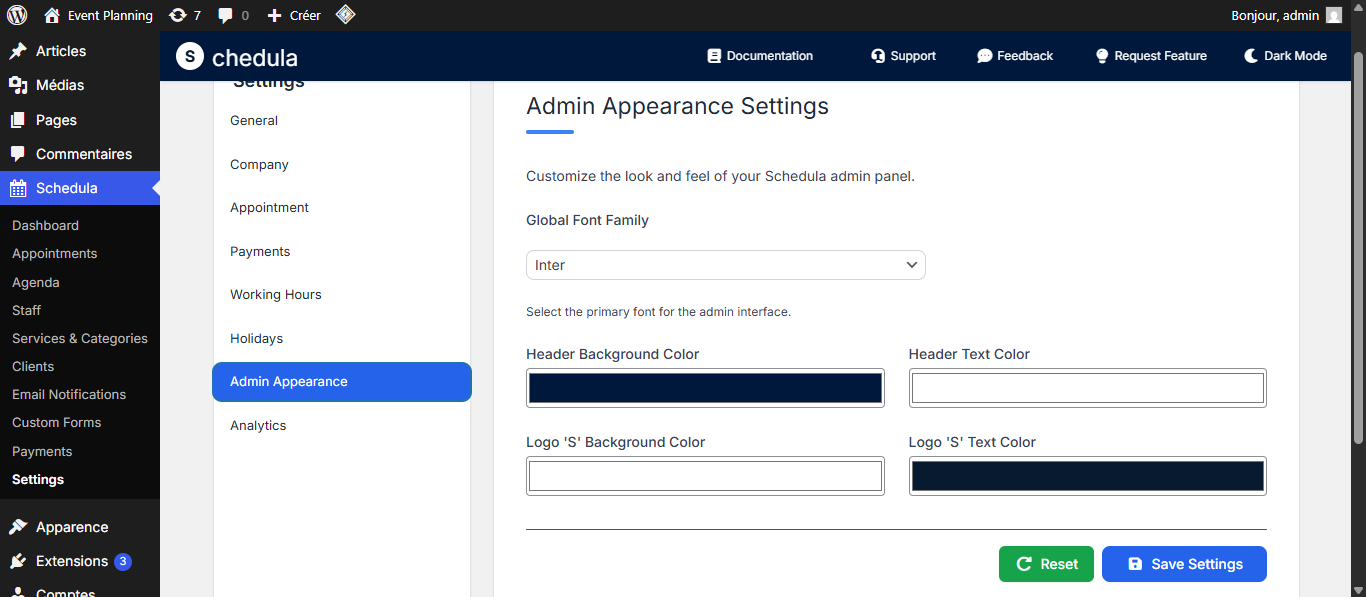The height and width of the screenshot is (597, 1366).
Task: Open the Holidays settings tab
Action: (342, 338)
